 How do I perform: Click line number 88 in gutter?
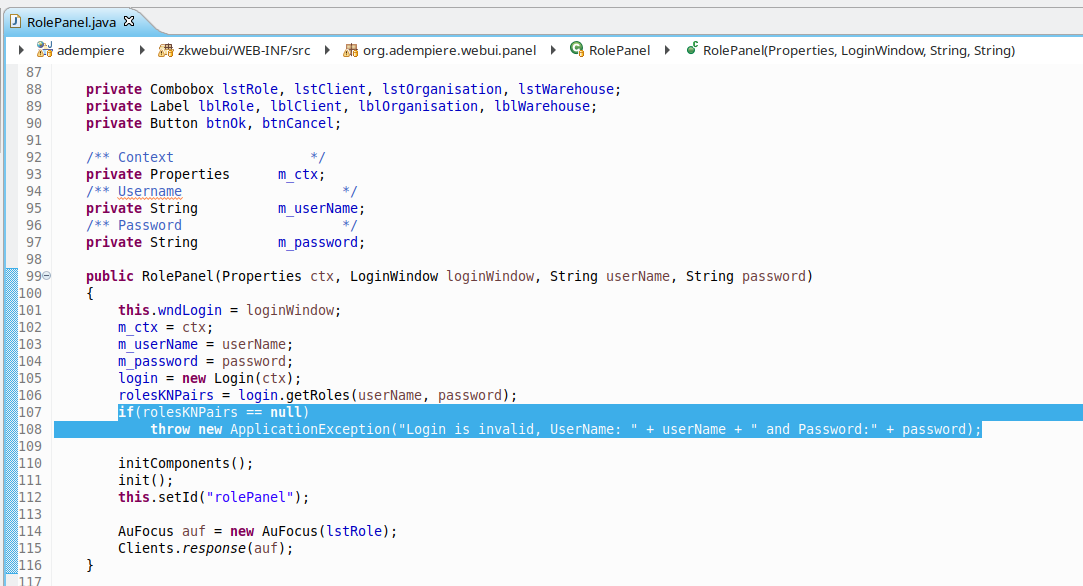coord(34,89)
